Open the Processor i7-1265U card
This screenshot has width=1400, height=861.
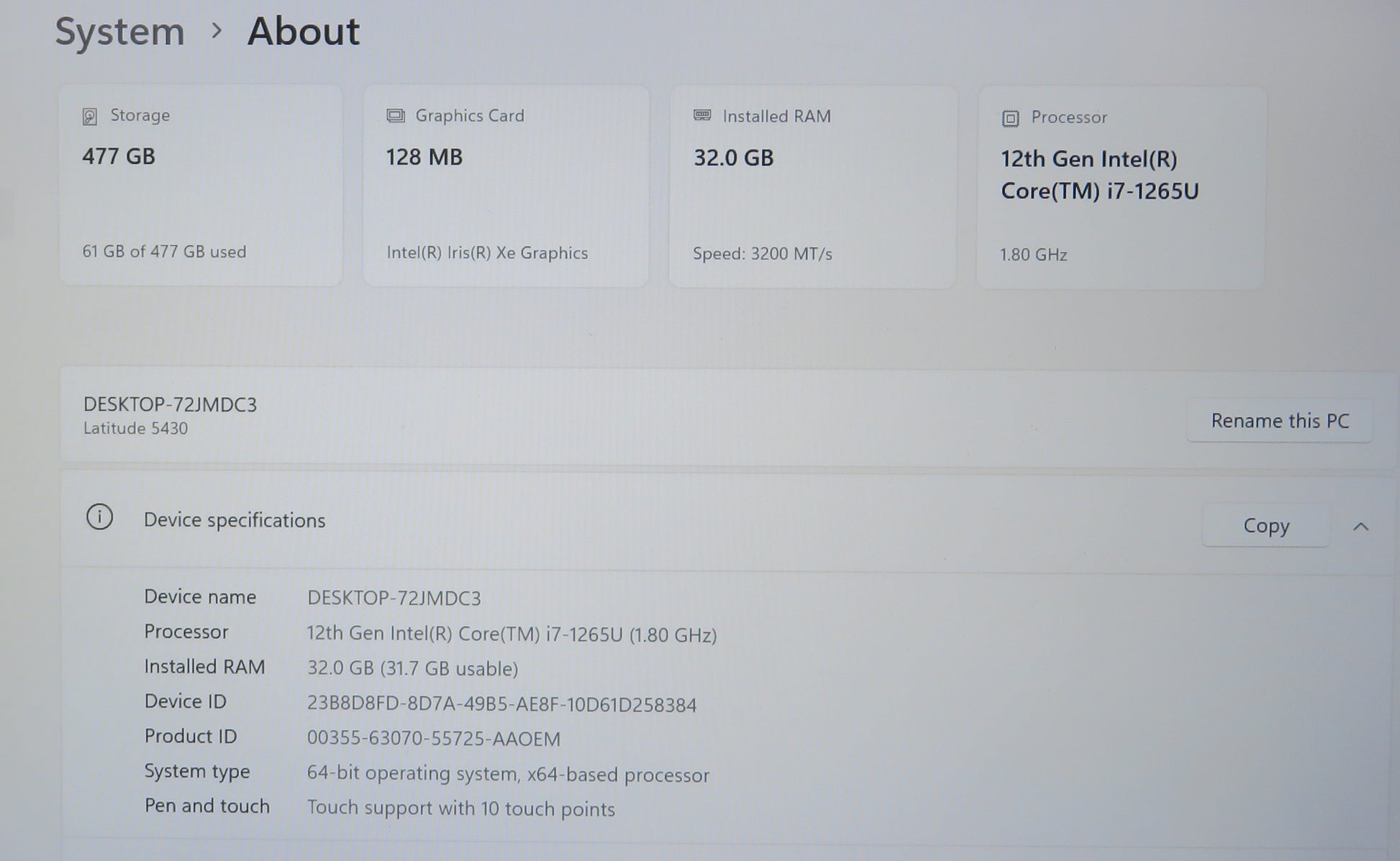pos(1120,188)
